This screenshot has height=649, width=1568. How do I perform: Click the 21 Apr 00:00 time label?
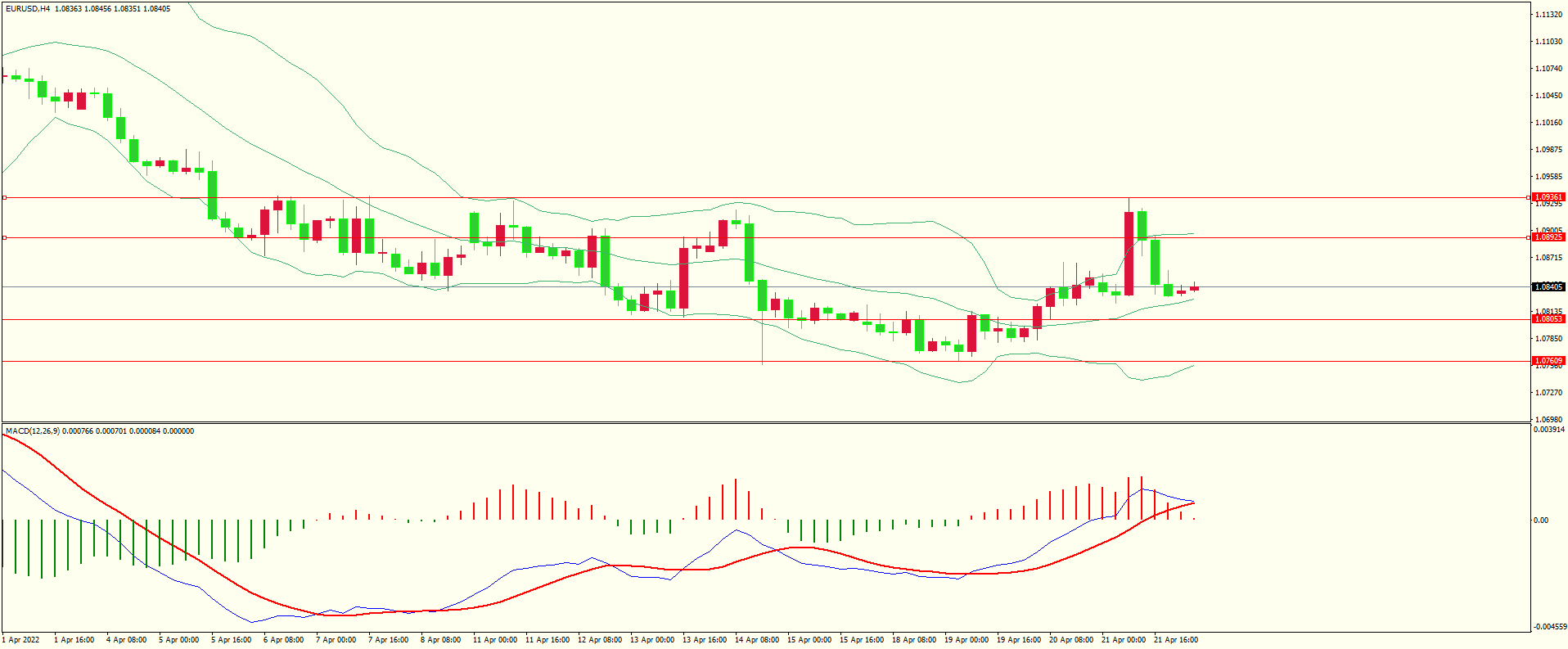point(1124,640)
